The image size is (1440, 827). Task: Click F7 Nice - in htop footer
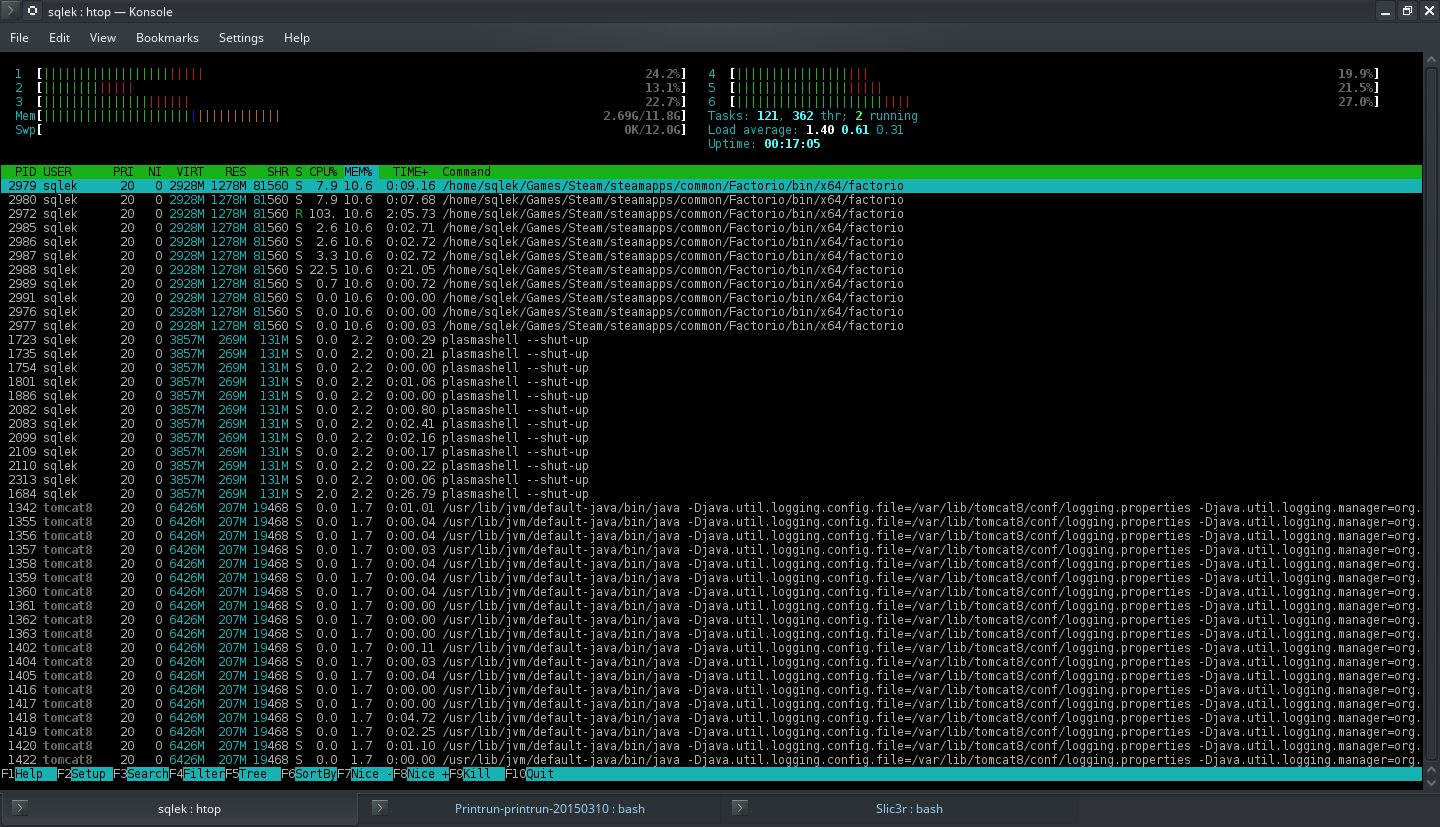click(x=365, y=774)
